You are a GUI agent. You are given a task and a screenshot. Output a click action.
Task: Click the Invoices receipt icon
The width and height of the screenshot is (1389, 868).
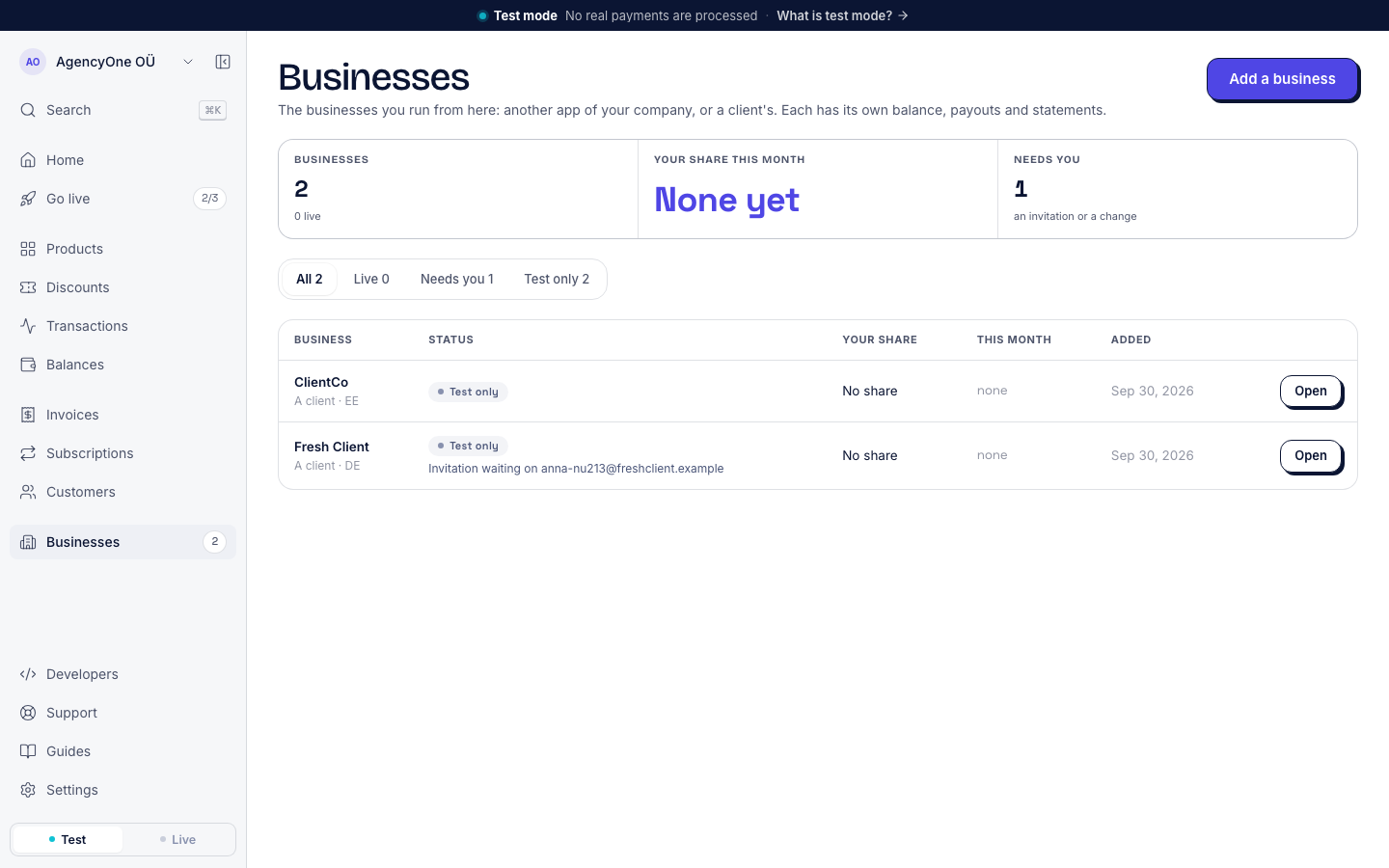pos(28,415)
